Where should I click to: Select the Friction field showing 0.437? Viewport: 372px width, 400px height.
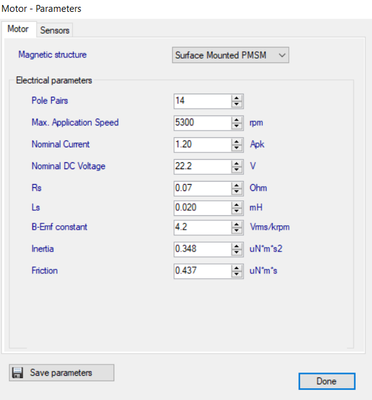pyautogui.click(x=202, y=271)
